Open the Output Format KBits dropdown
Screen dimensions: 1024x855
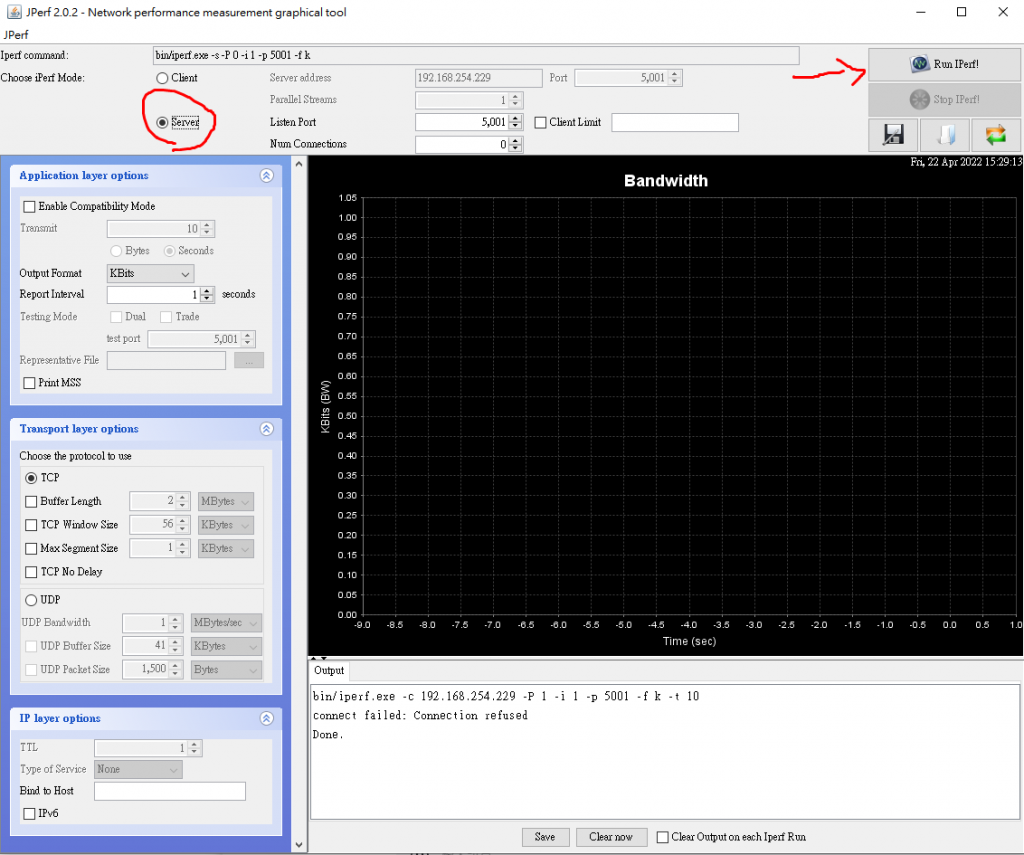(150, 273)
